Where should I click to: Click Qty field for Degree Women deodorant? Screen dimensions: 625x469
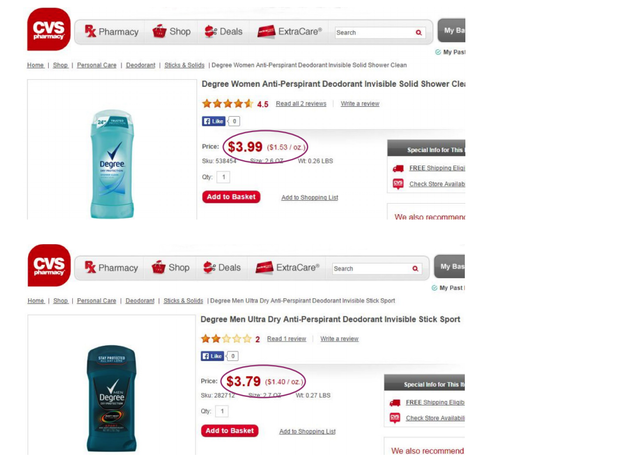point(223,177)
